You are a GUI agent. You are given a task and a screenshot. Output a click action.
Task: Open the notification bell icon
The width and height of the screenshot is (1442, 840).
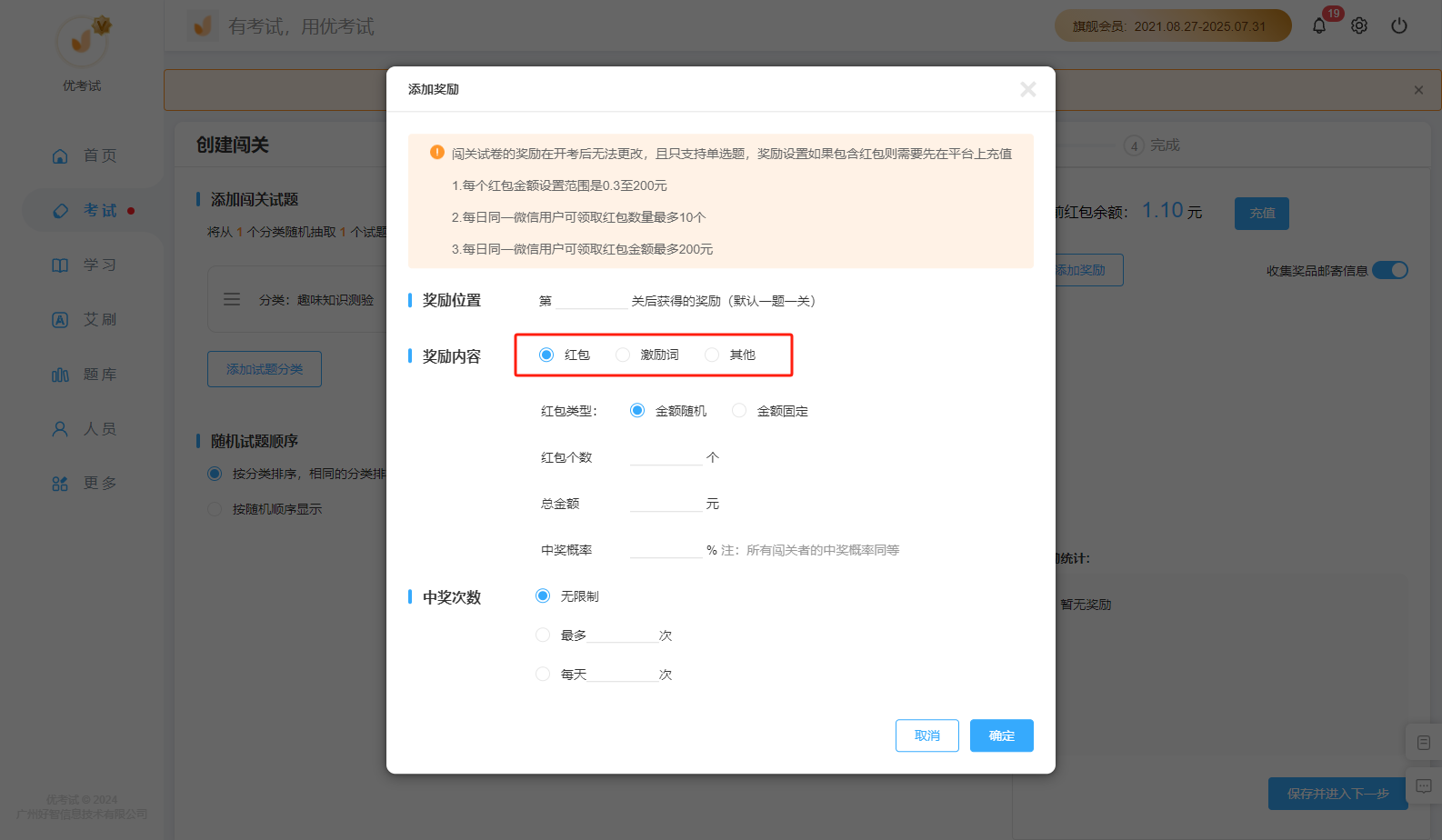pyautogui.click(x=1319, y=26)
